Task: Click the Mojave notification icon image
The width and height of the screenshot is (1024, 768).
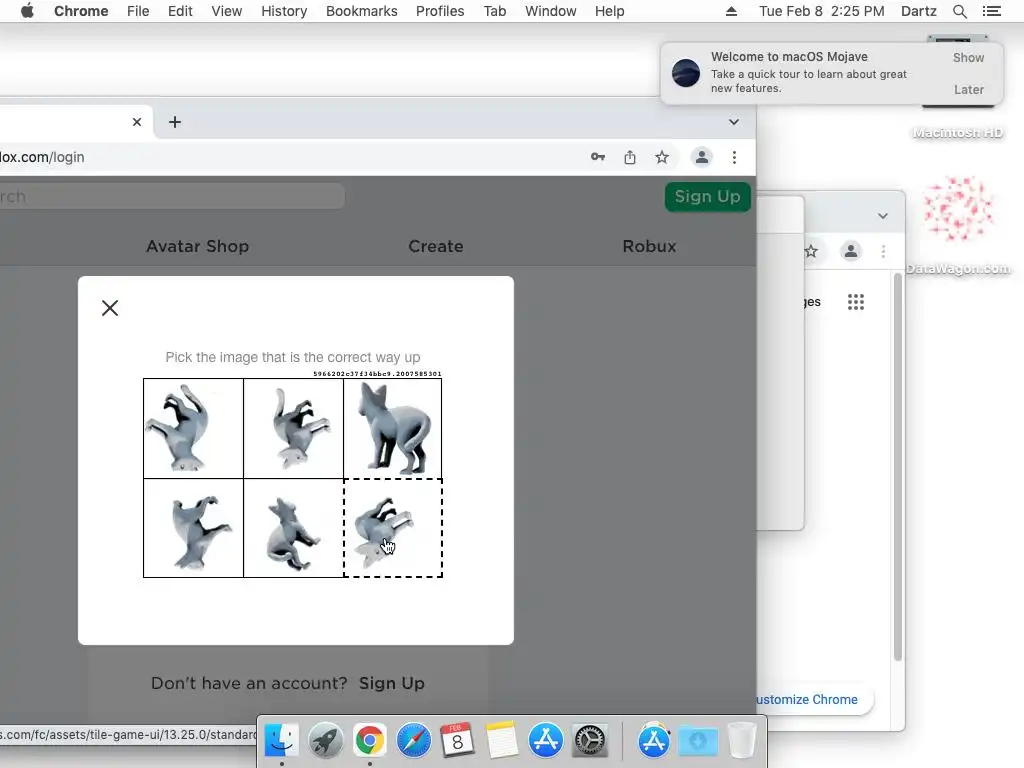Action: tap(686, 73)
